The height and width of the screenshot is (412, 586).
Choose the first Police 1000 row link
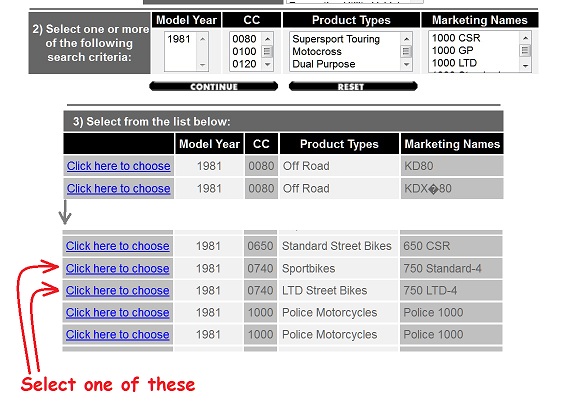[x=118, y=313]
